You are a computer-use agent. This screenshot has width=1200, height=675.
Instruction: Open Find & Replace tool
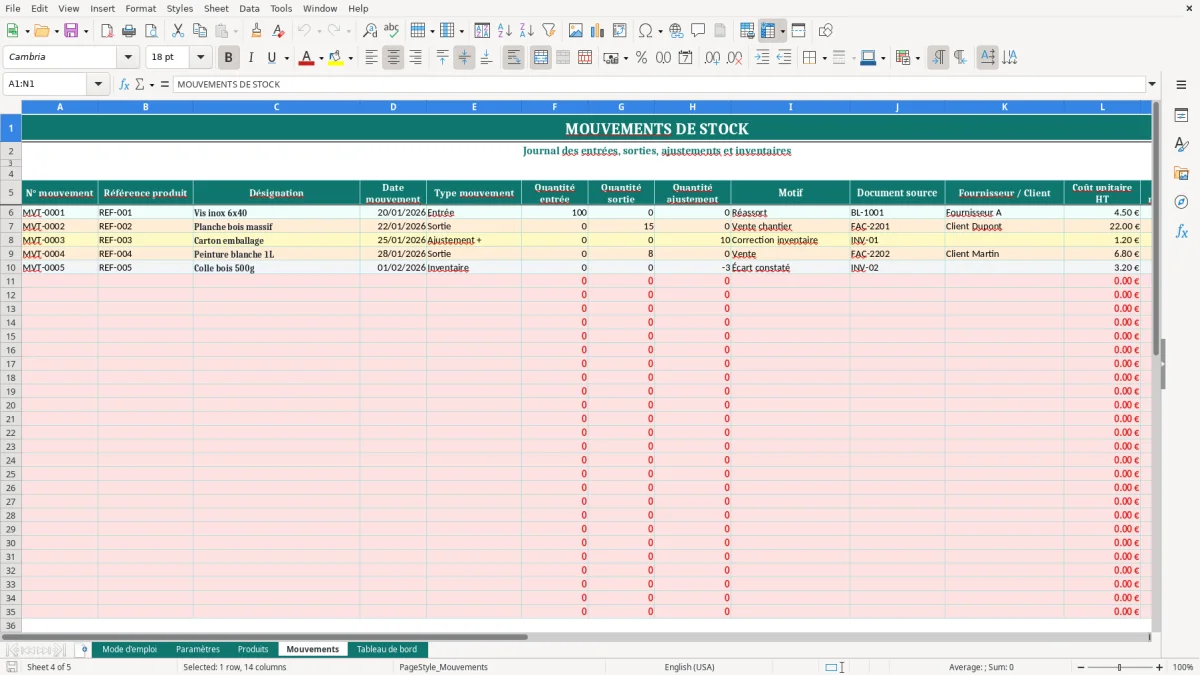pos(370,31)
